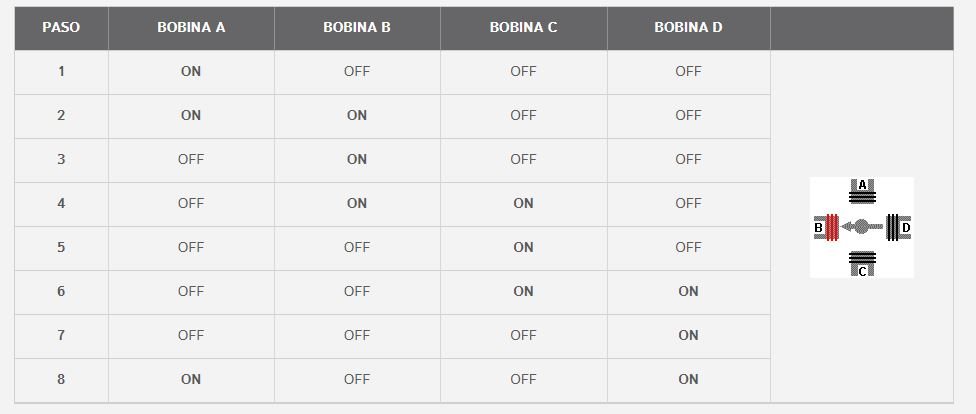
Task: Click the stepper motor coil diagram
Action: [861, 227]
